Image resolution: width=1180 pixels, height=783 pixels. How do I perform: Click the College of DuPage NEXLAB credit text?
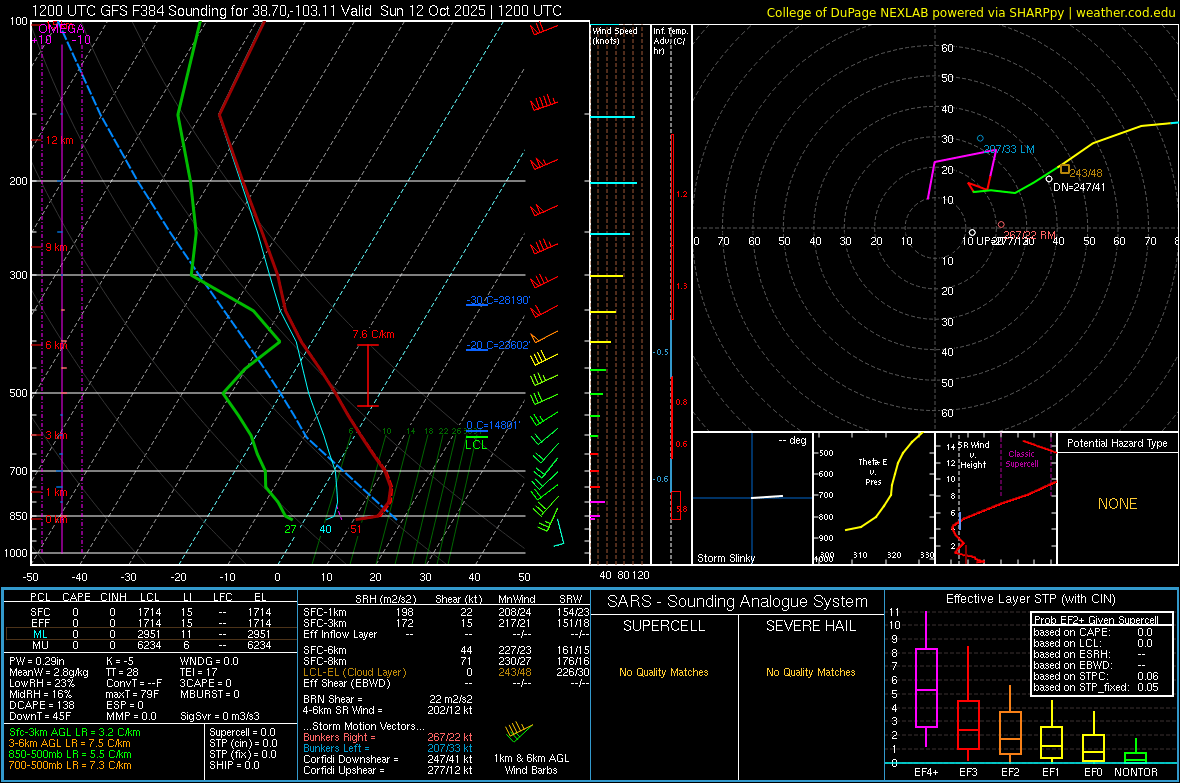(x=970, y=12)
